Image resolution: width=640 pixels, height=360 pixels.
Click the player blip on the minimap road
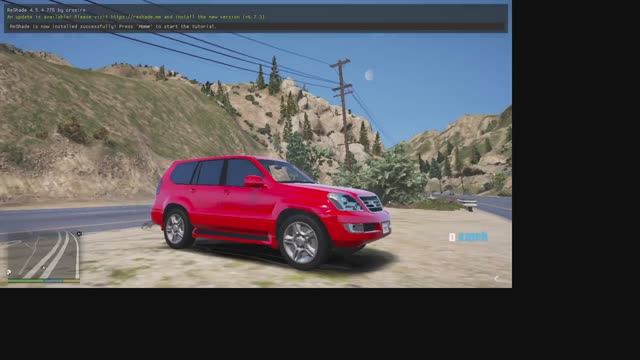[x=43, y=268]
